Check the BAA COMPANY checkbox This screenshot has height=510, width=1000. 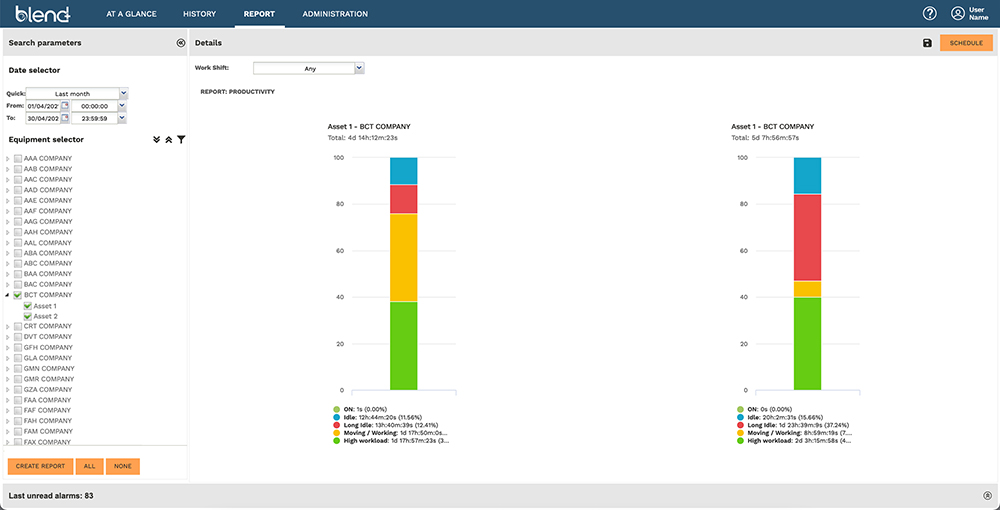(x=18, y=274)
